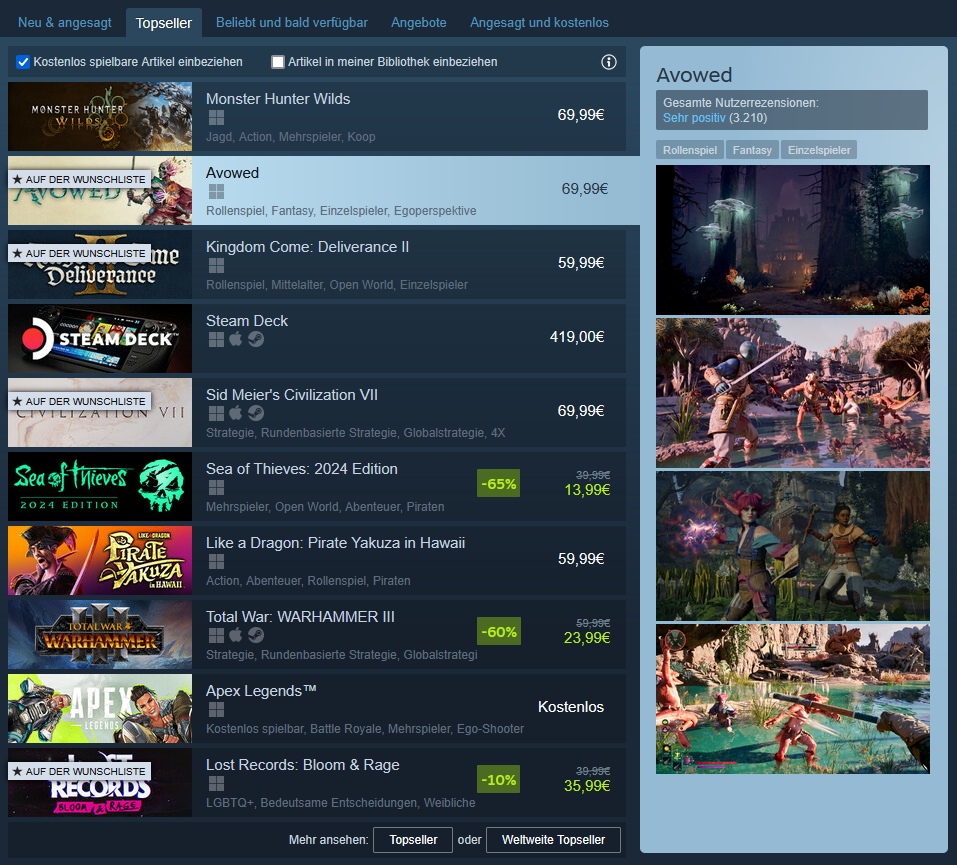Click Avowed sword combat screenshot
957x865 pixels.
[x=792, y=393]
